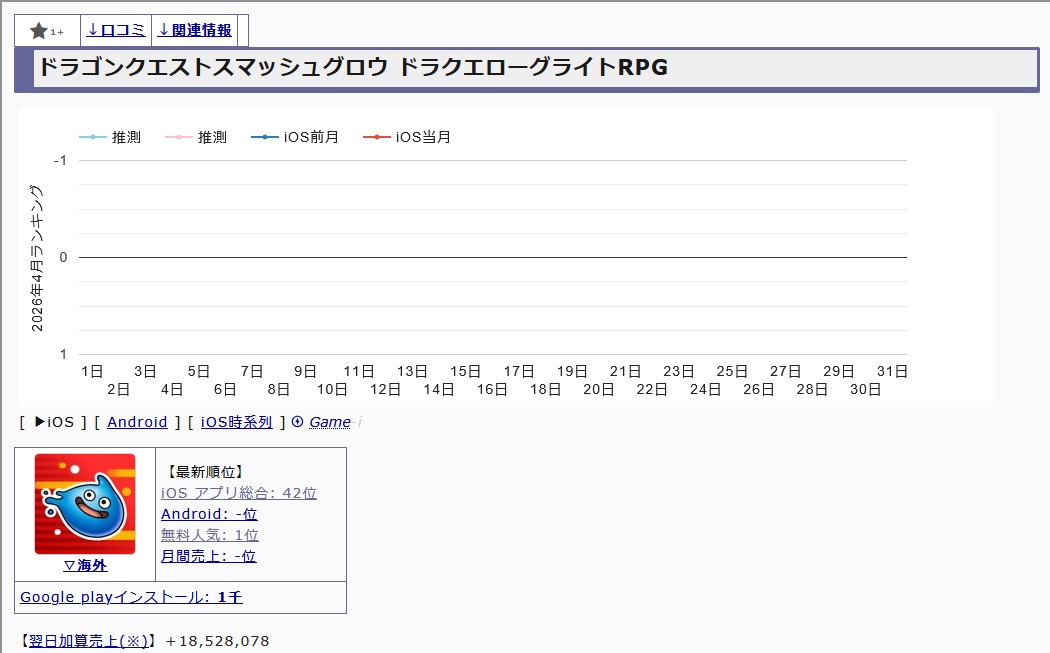1050x653 pixels.
Task: Click the Google playインストール 1千 link
Action: 131,597
